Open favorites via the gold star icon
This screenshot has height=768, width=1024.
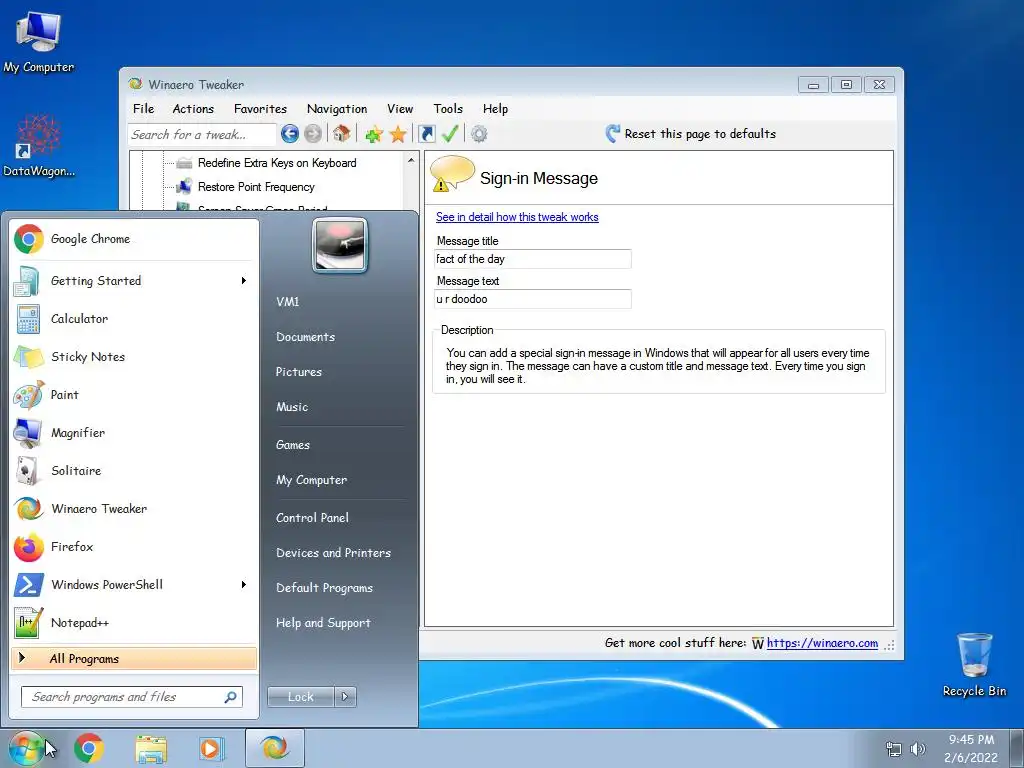click(x=398, y=134)
